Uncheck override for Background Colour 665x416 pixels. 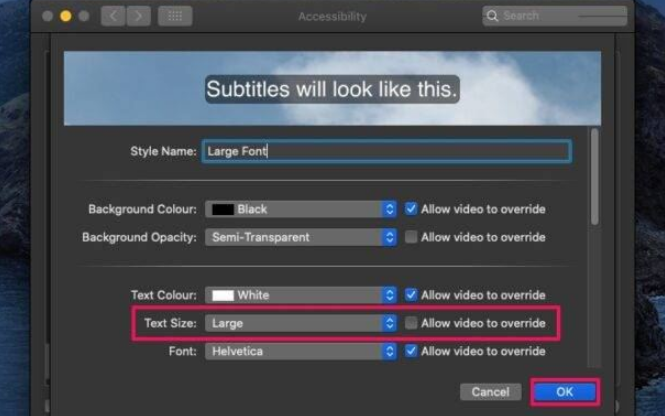click(x=411, y=209)
